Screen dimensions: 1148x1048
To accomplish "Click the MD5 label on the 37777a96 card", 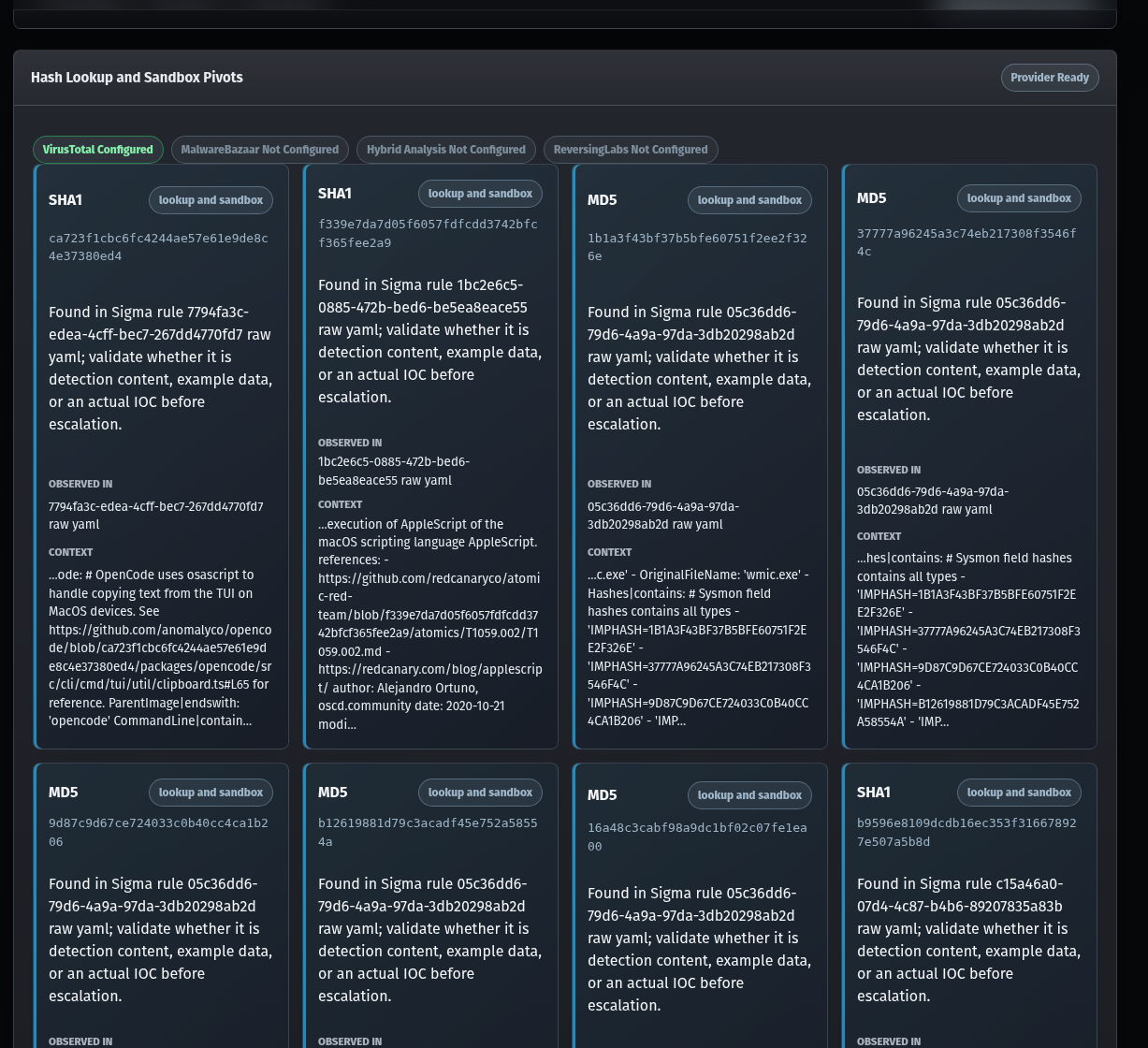I will point(872,198).
